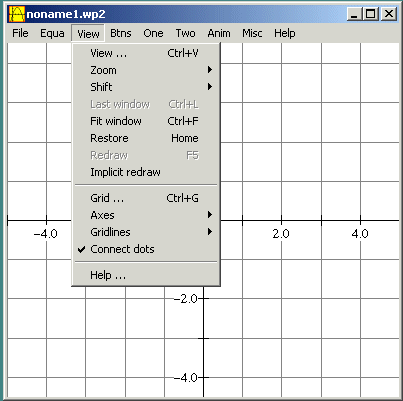The height and width of the screenshot is (401, 403).
Task: Maximize the noname1.wp2 window
Action: (371, 14)
